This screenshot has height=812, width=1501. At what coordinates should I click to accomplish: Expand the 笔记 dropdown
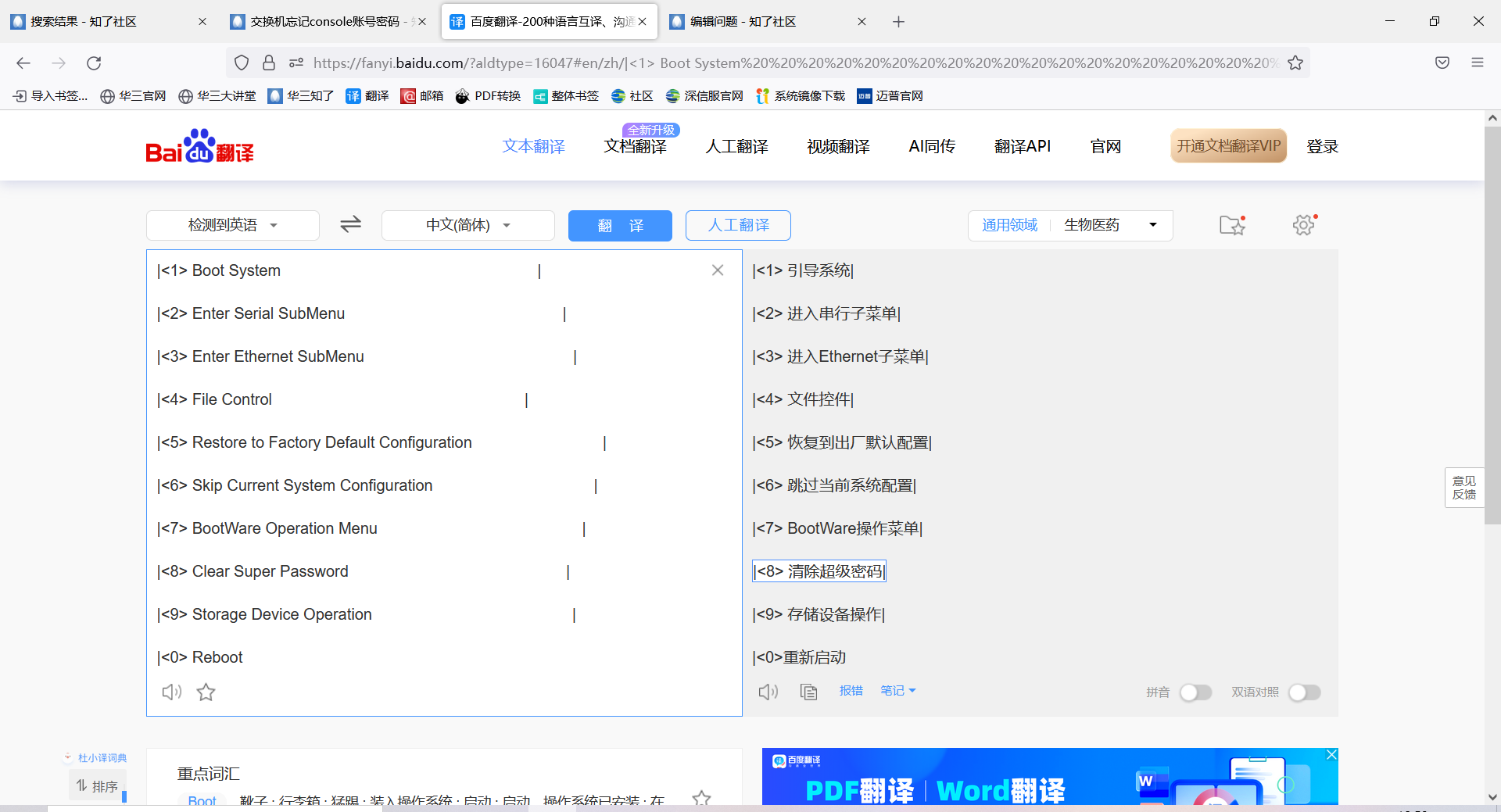[x=897, y=691]
